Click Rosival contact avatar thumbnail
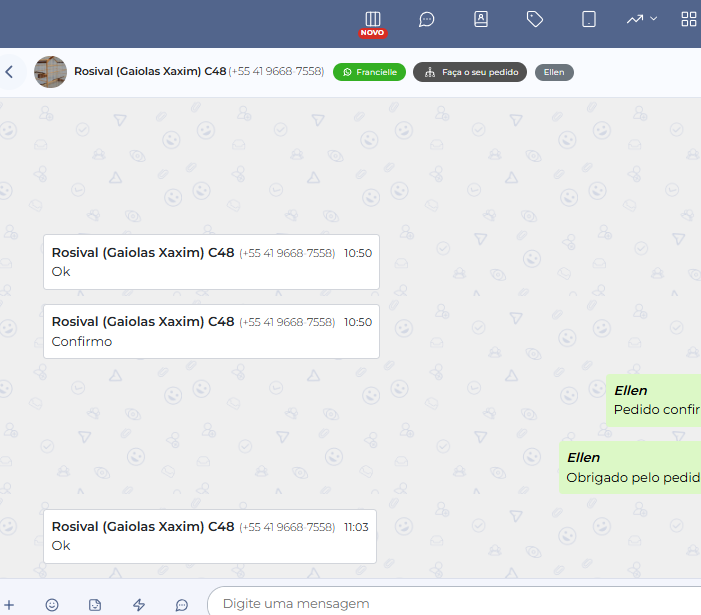701x615 pixels. pos(50,72)
